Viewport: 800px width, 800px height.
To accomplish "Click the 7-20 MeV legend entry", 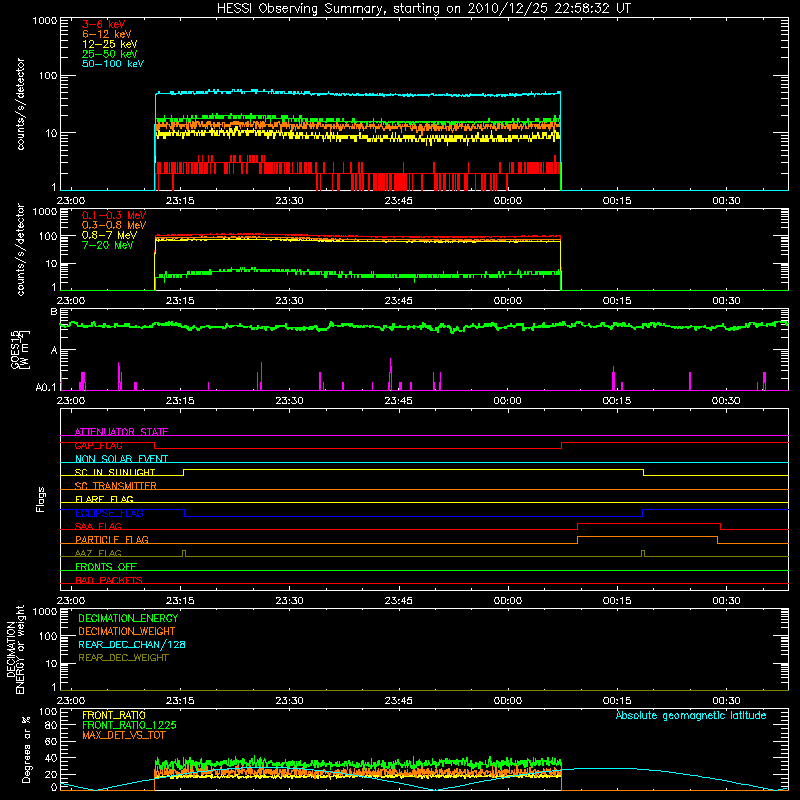I will (x=108, y=245).
